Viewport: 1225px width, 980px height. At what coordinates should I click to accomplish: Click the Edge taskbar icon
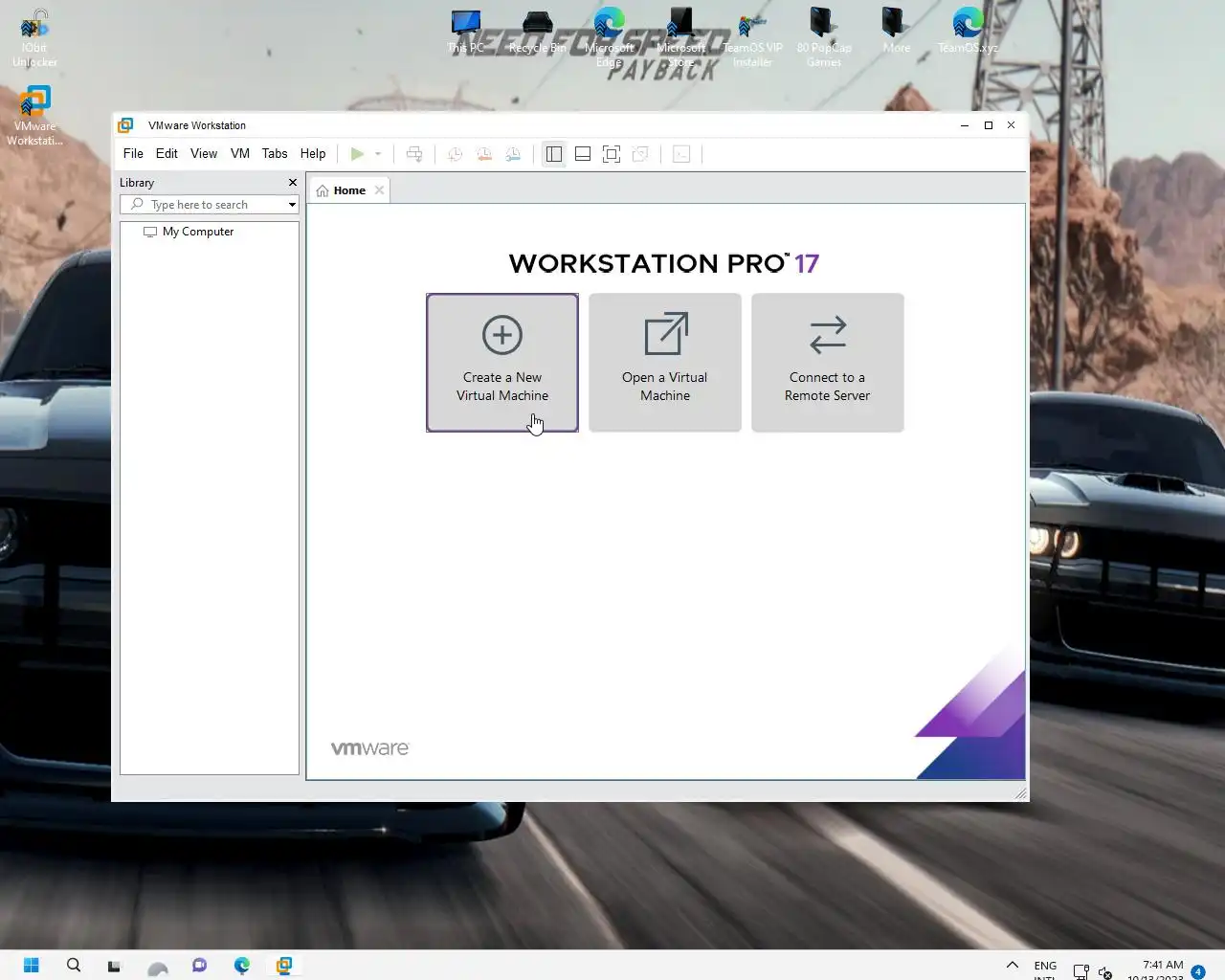point(241,965)
